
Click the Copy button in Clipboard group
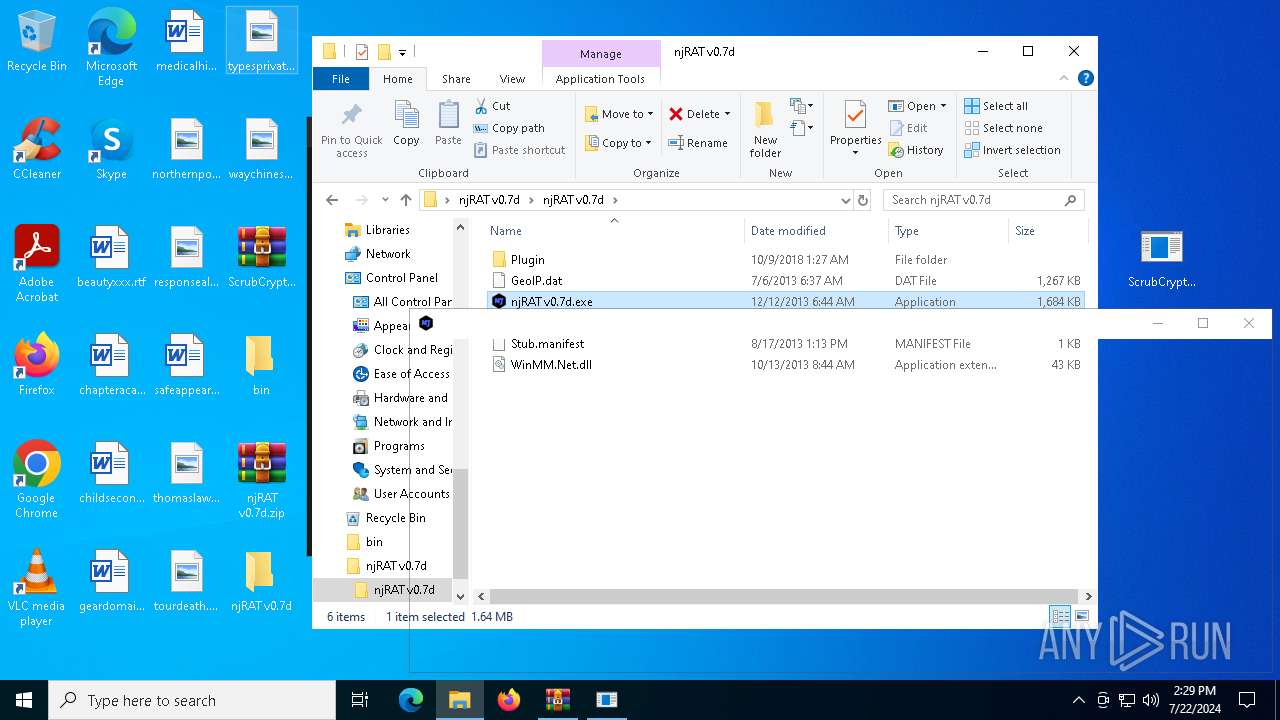[x=406, y=124]
